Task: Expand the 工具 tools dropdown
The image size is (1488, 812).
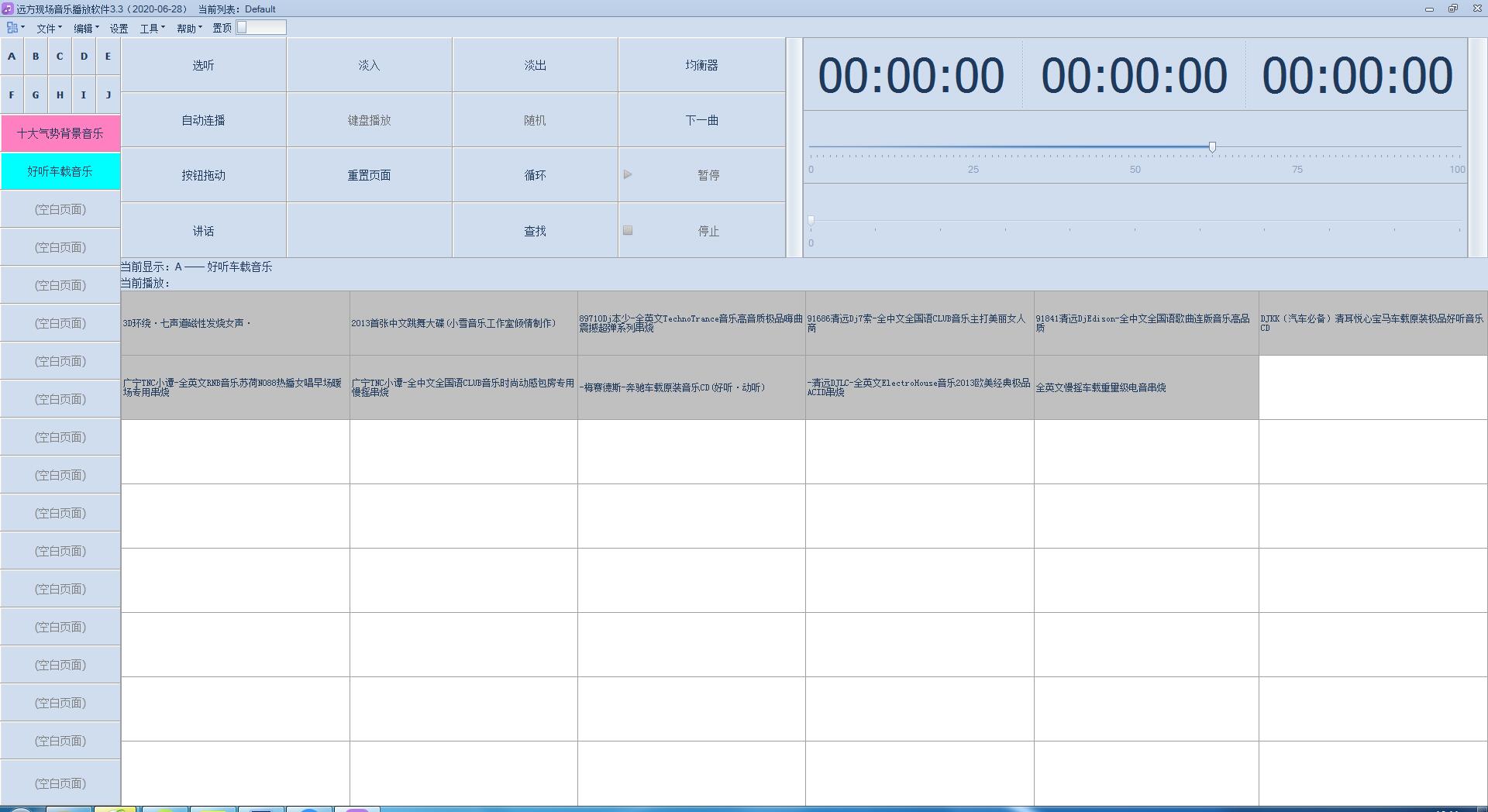Action: pos(151,27)
